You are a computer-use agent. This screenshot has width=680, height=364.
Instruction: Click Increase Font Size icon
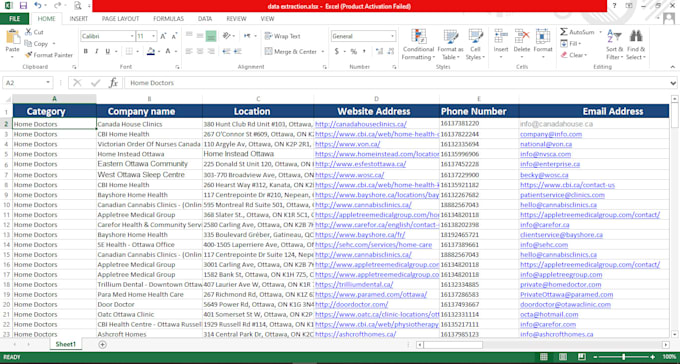click(163, 36)
